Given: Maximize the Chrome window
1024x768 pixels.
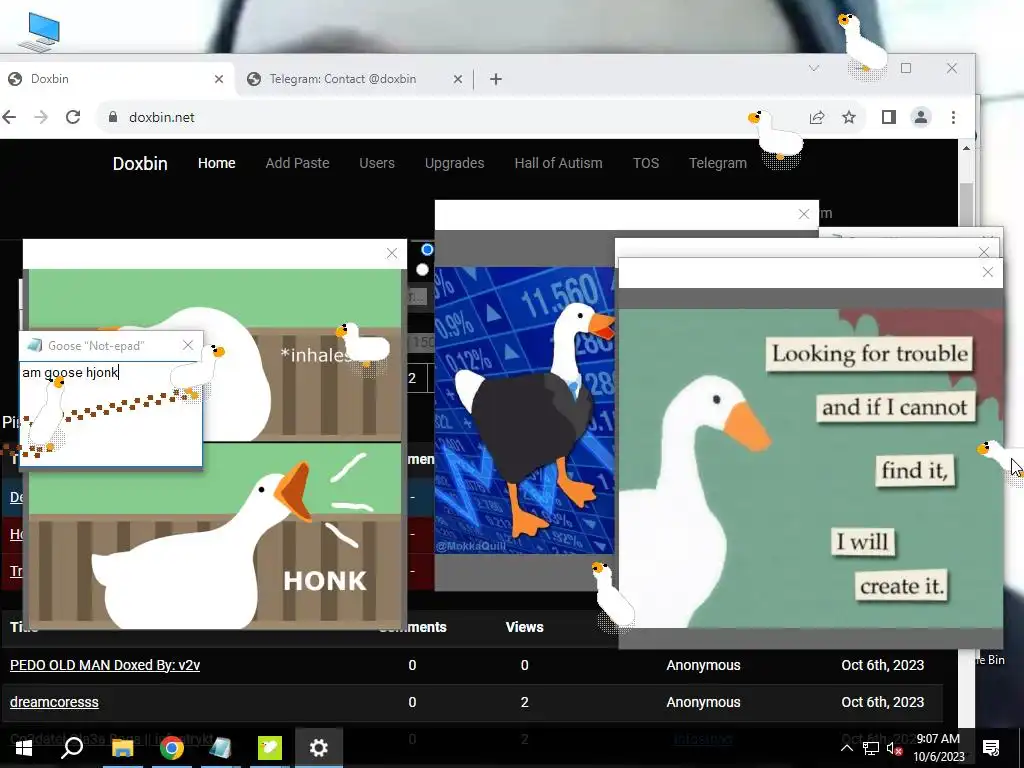Looking at the screenshot, I should (906, 68).
